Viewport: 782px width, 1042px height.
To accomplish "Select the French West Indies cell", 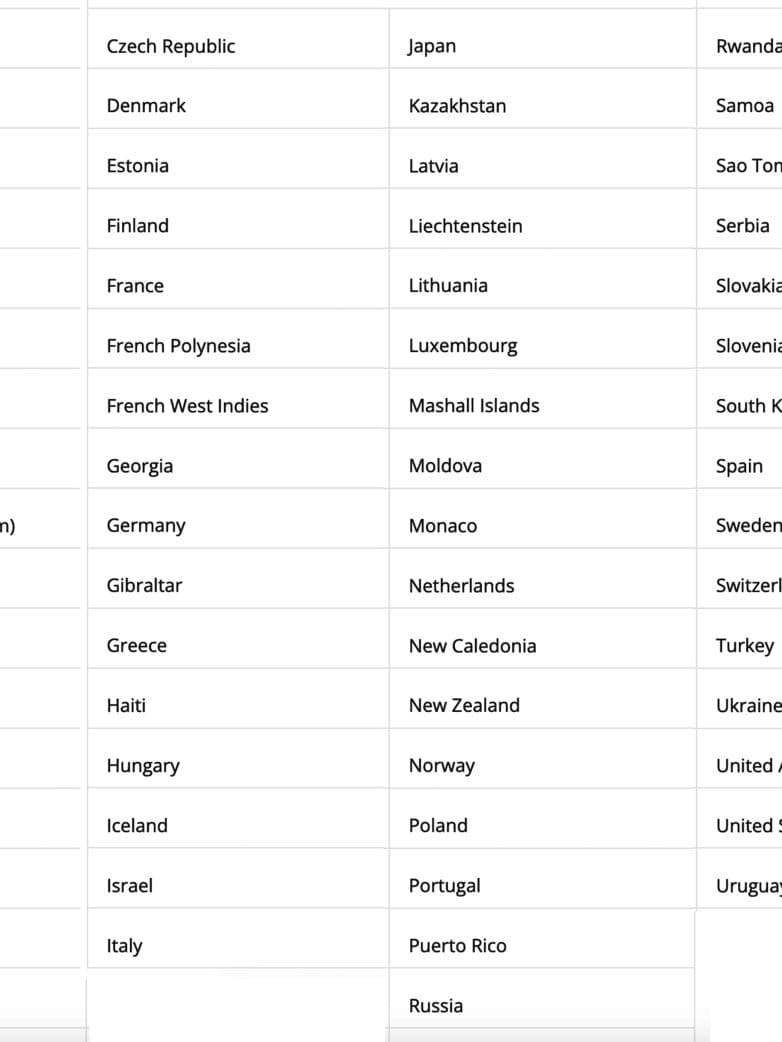I will point(187,406).
